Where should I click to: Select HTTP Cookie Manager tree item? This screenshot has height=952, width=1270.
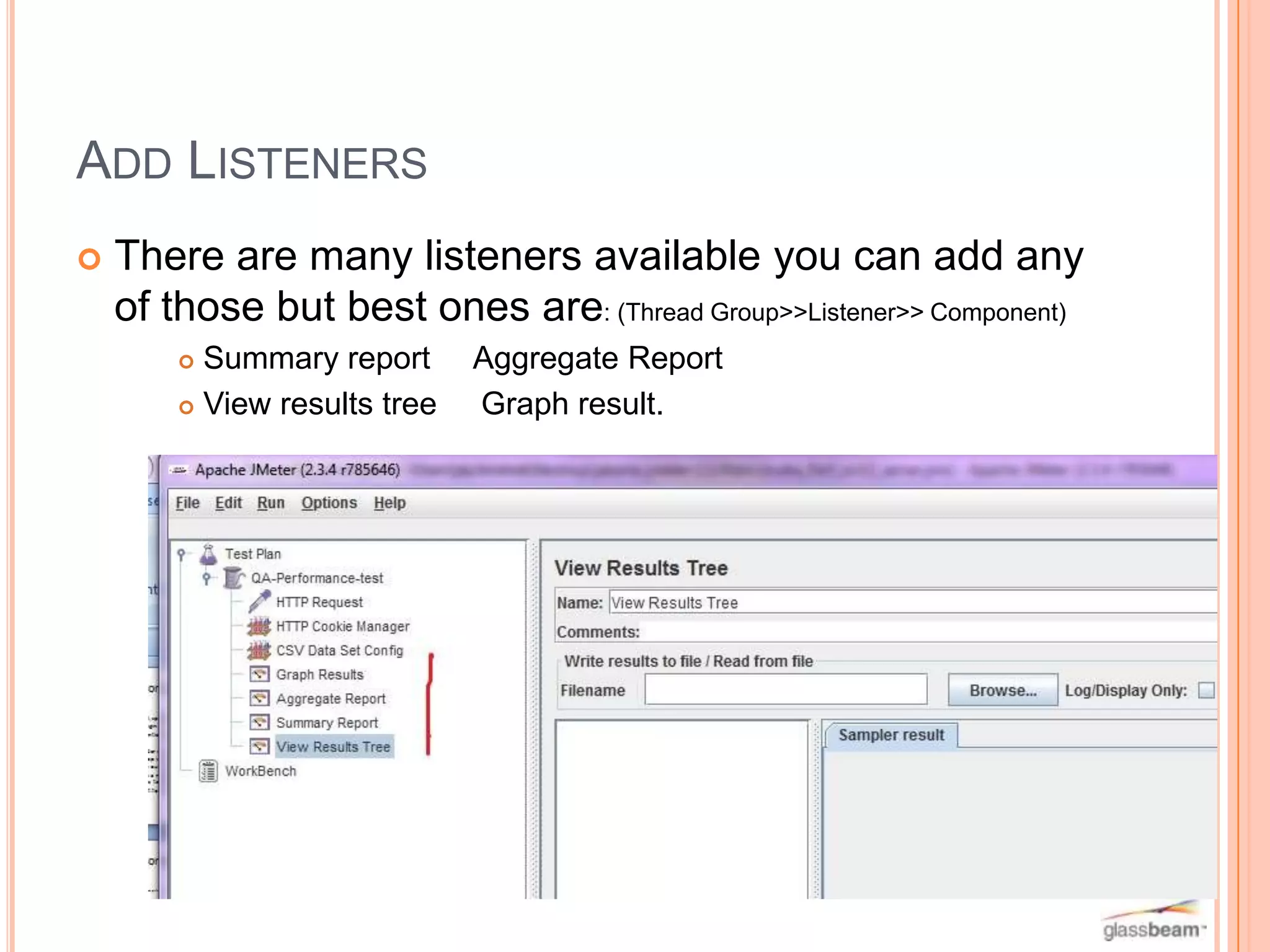(x=343, y=627)
